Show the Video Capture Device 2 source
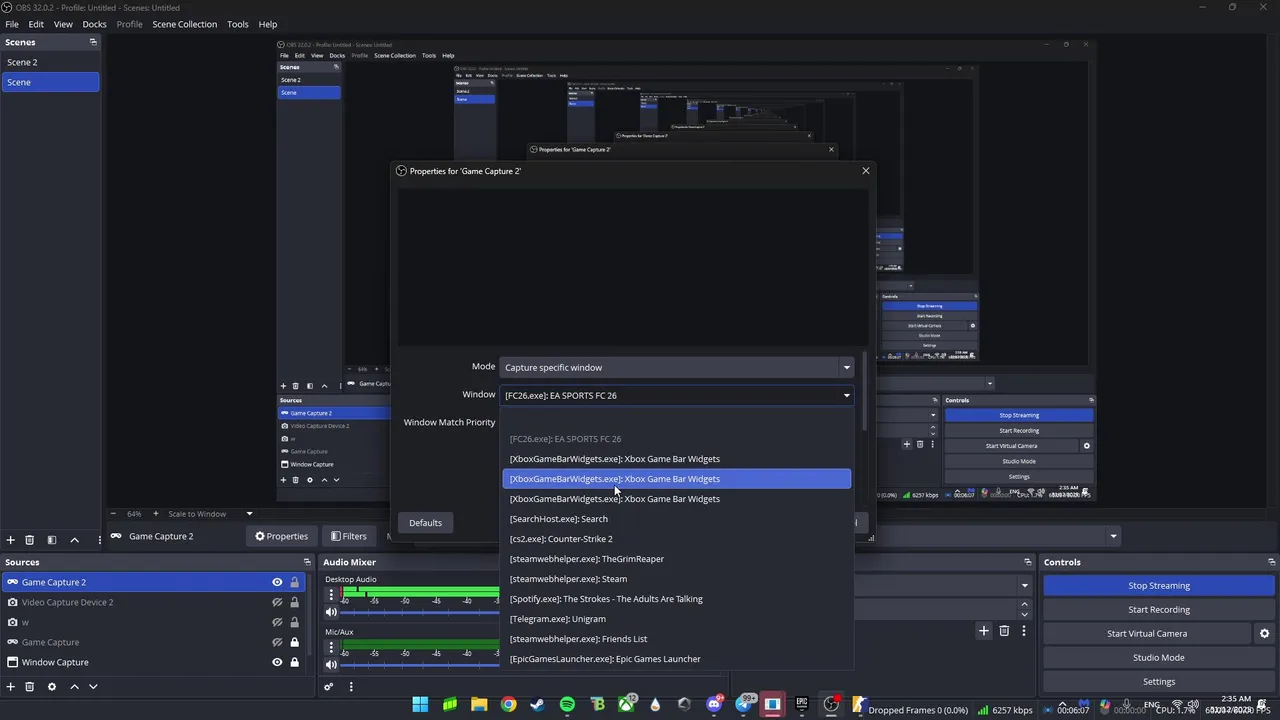1280x720 pixels. click(x=277, y=602)
